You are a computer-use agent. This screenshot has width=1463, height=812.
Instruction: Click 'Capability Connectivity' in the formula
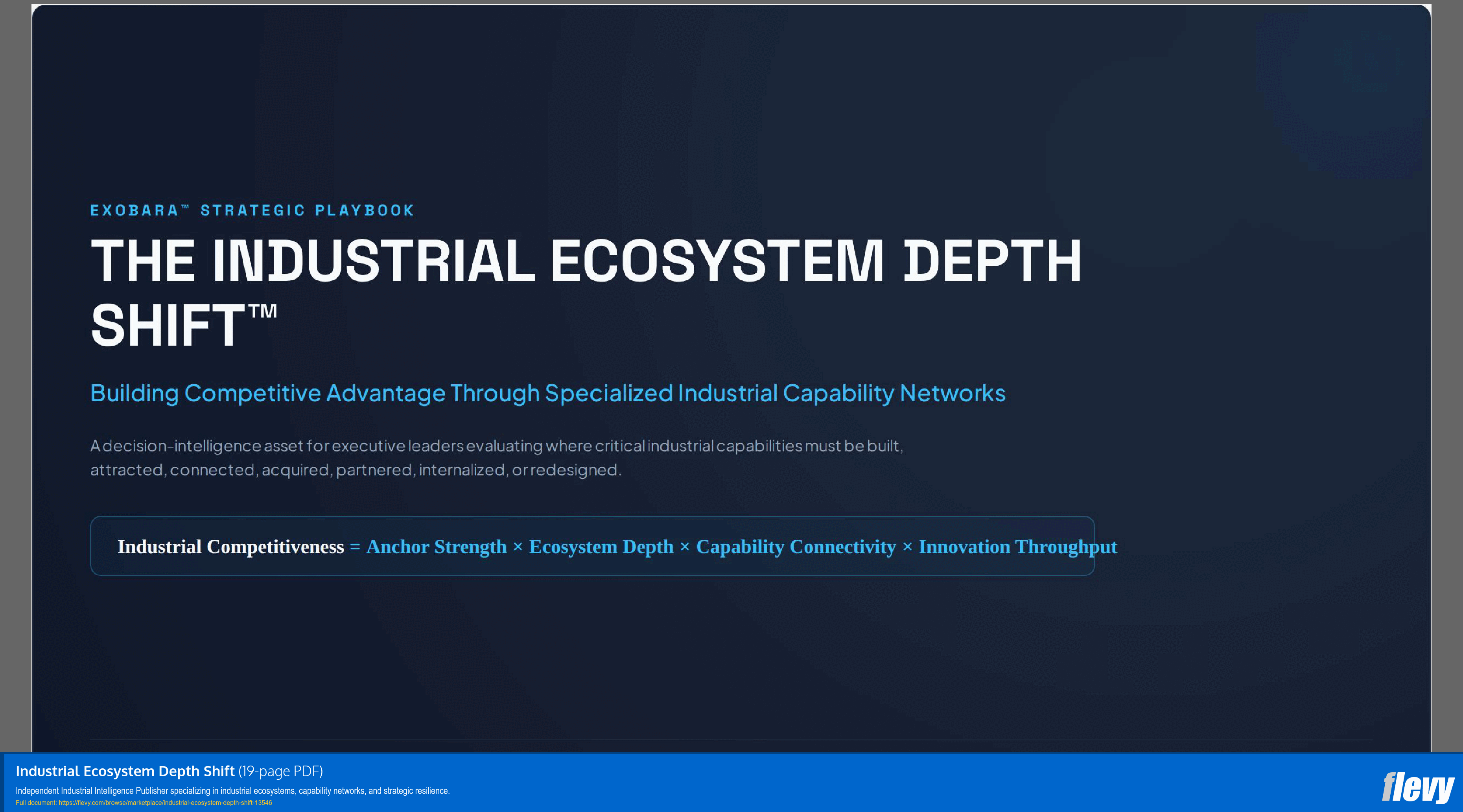796,546
